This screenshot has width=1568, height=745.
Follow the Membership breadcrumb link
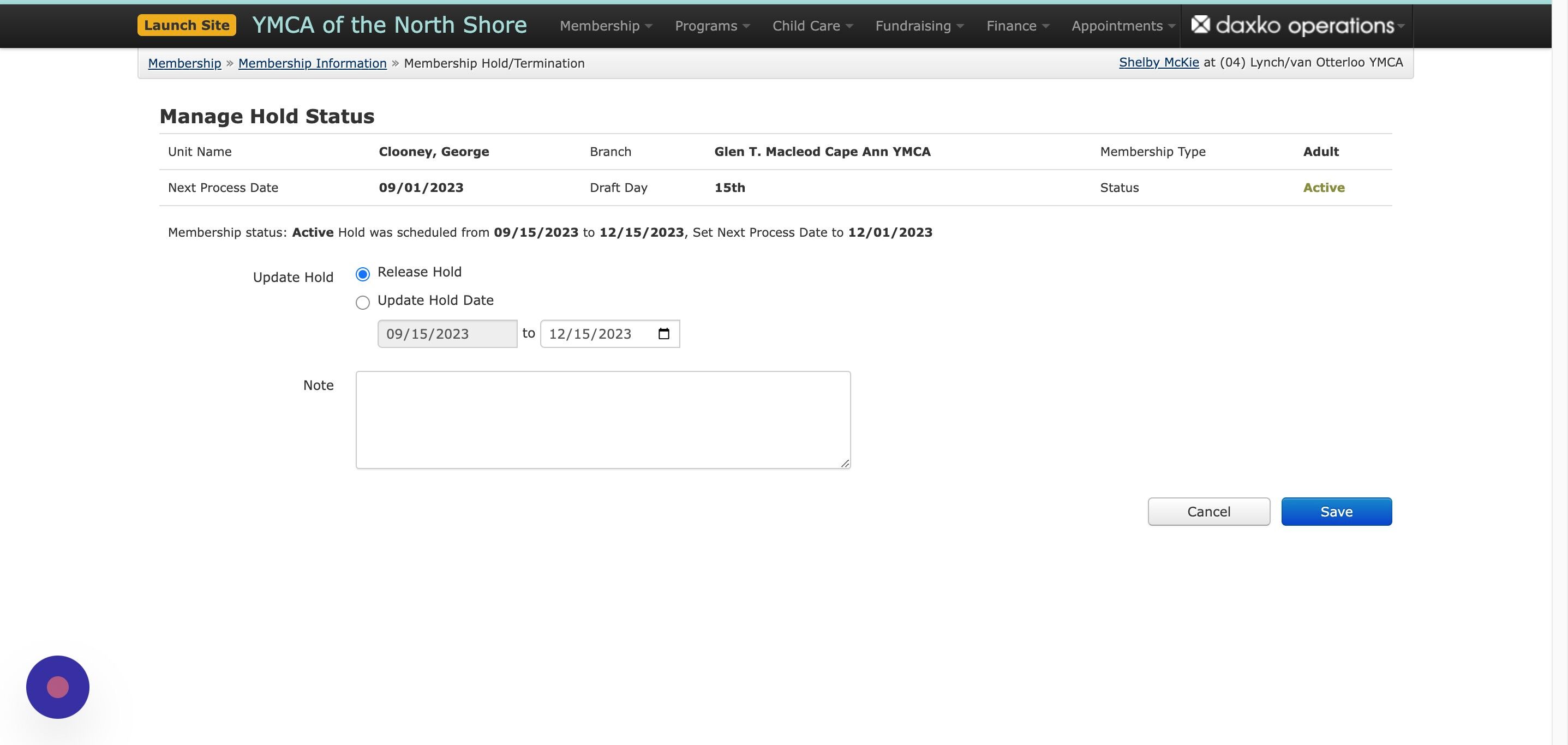point(184,63)
